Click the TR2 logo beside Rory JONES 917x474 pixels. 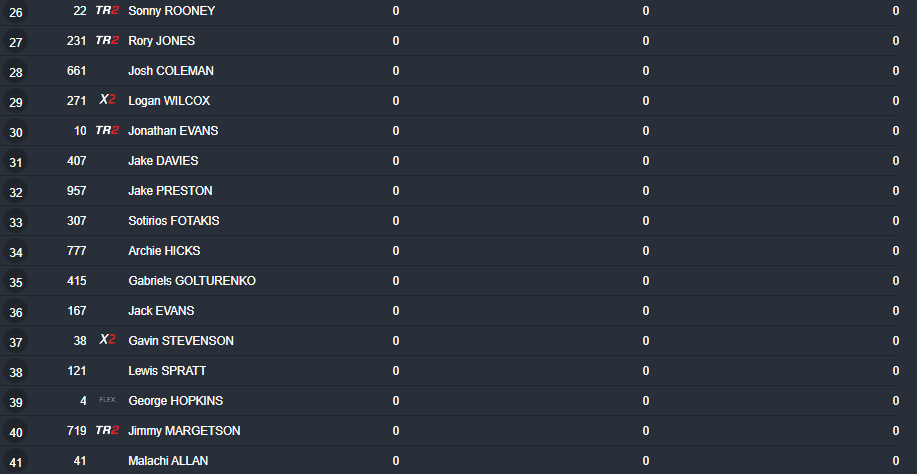pos(107,41)
